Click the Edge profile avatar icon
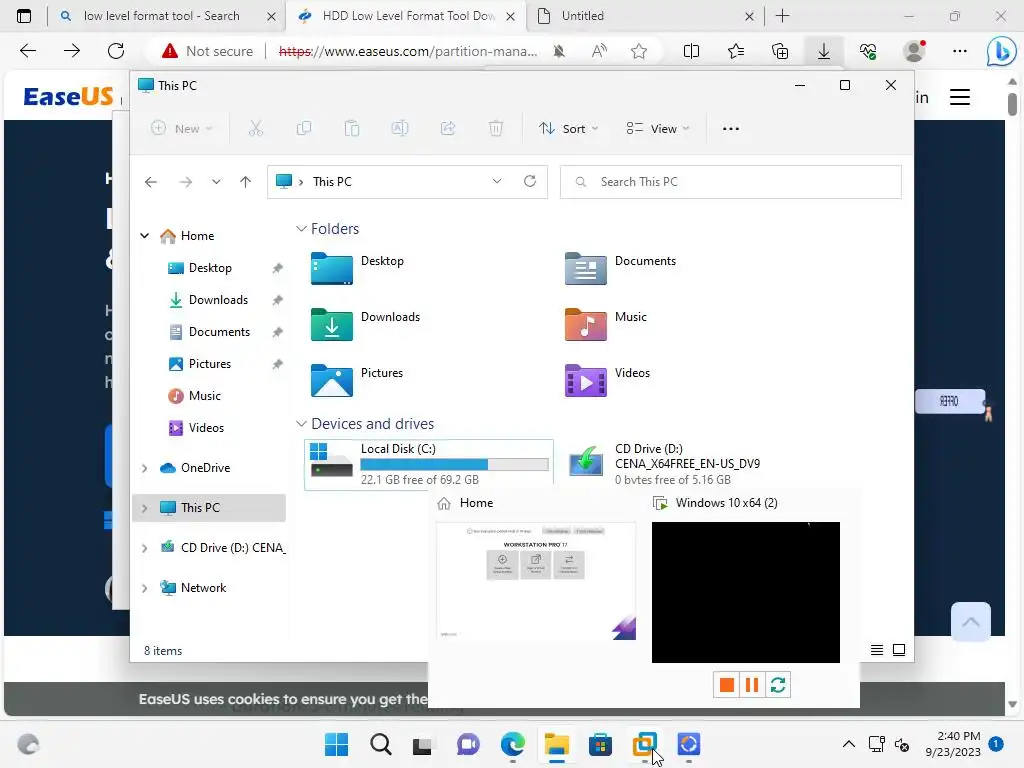This screenshot has height=768, width=1024. point(914,51)
